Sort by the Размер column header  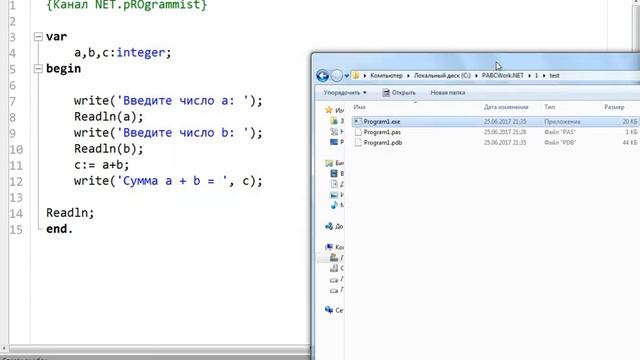[x=614, y=107]
